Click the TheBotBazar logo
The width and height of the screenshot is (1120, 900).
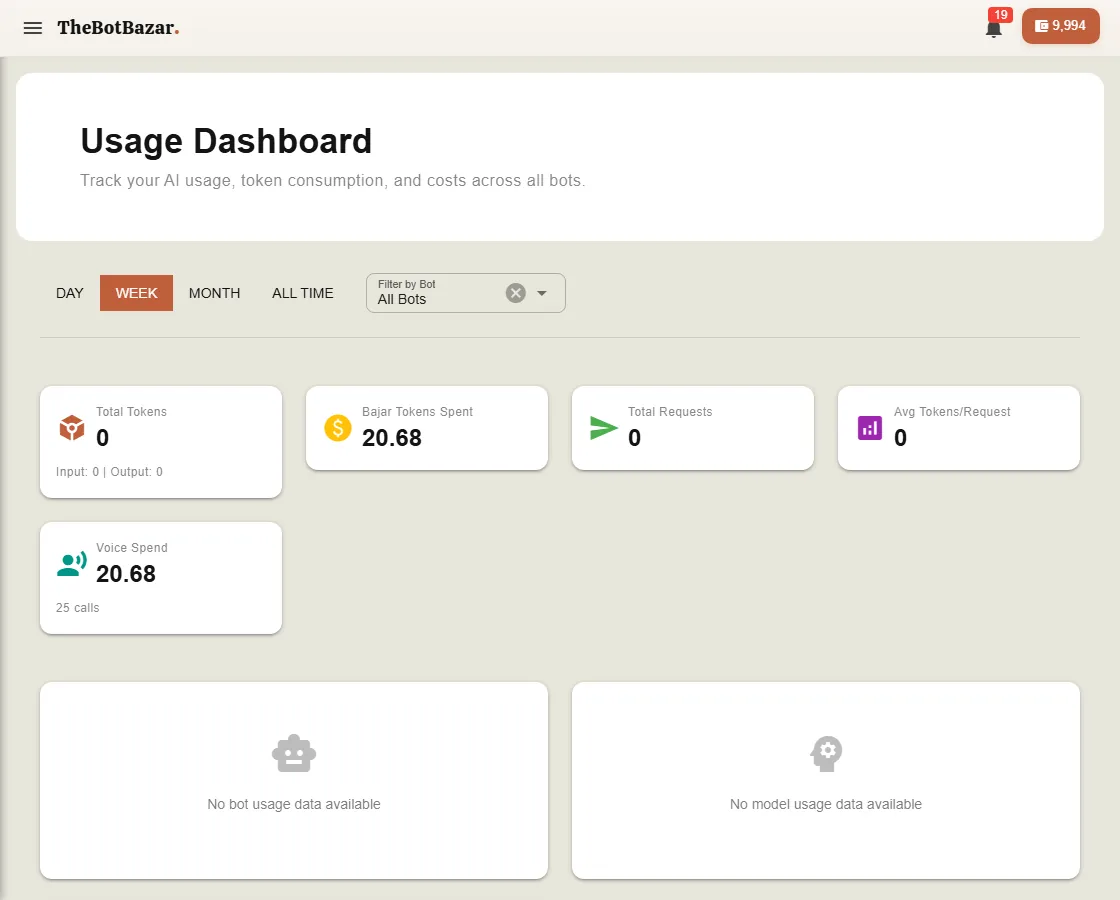[118, 28]
